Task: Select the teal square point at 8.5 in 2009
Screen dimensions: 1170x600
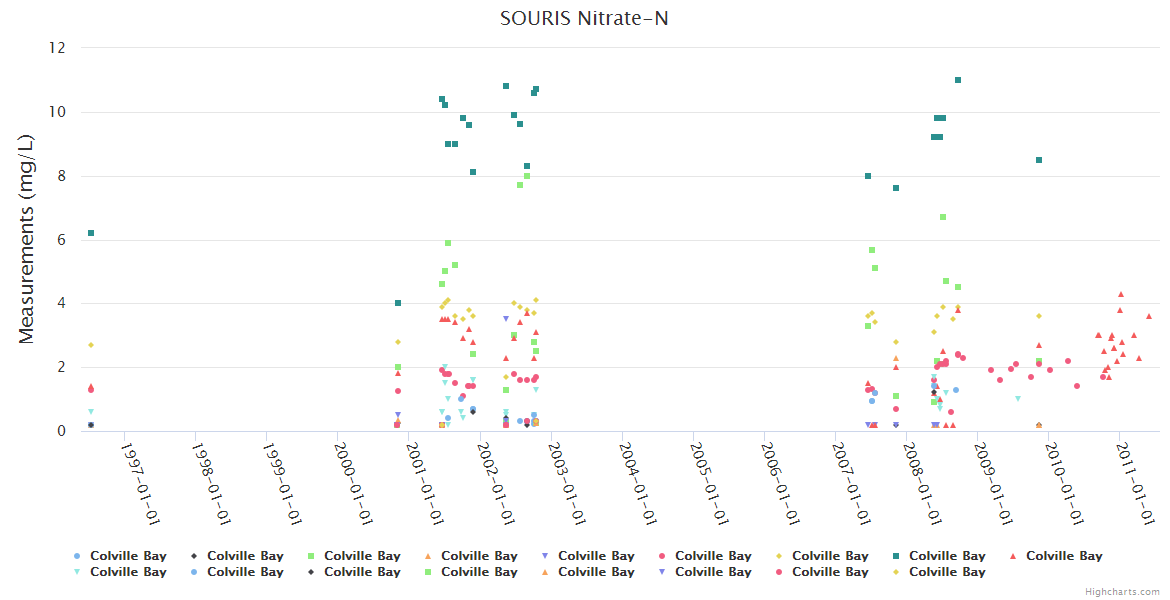Action: [1039, 160]
